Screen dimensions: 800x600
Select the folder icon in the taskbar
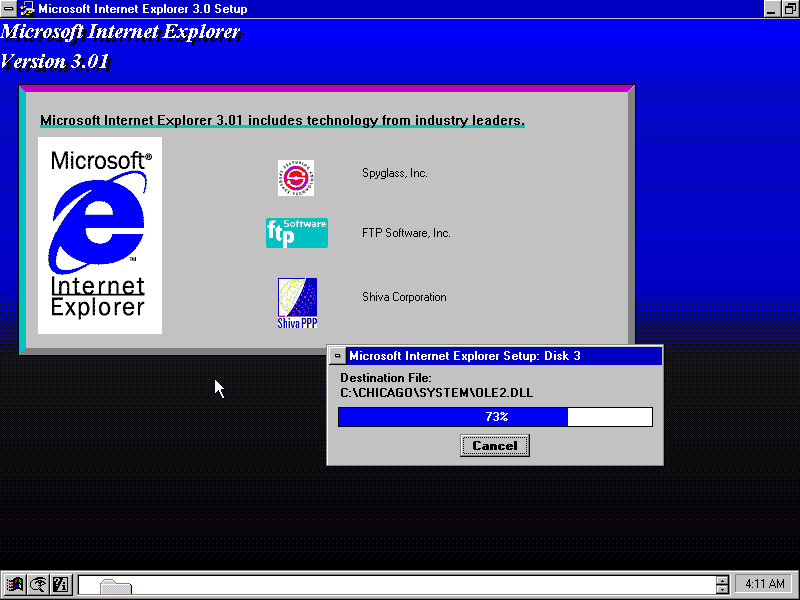[115, 587]
